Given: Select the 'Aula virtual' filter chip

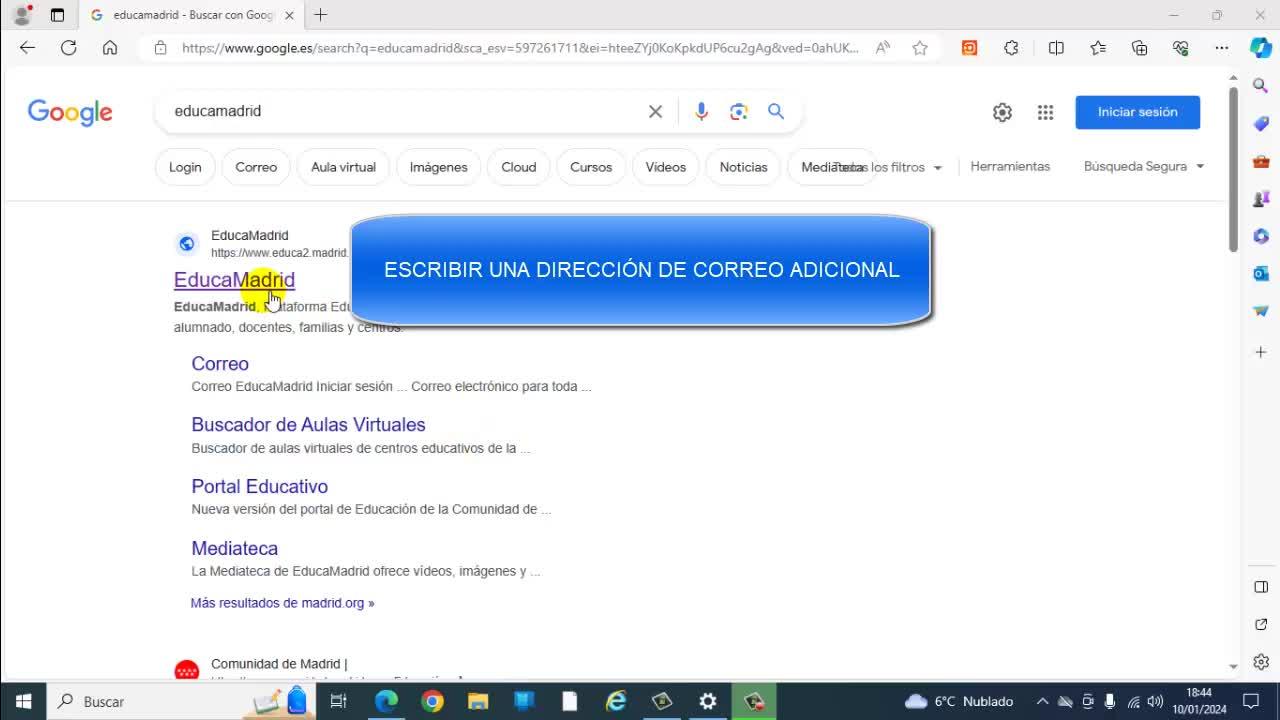Looking at the screenshot, I should pyautogui.click(x=343, y=167).
